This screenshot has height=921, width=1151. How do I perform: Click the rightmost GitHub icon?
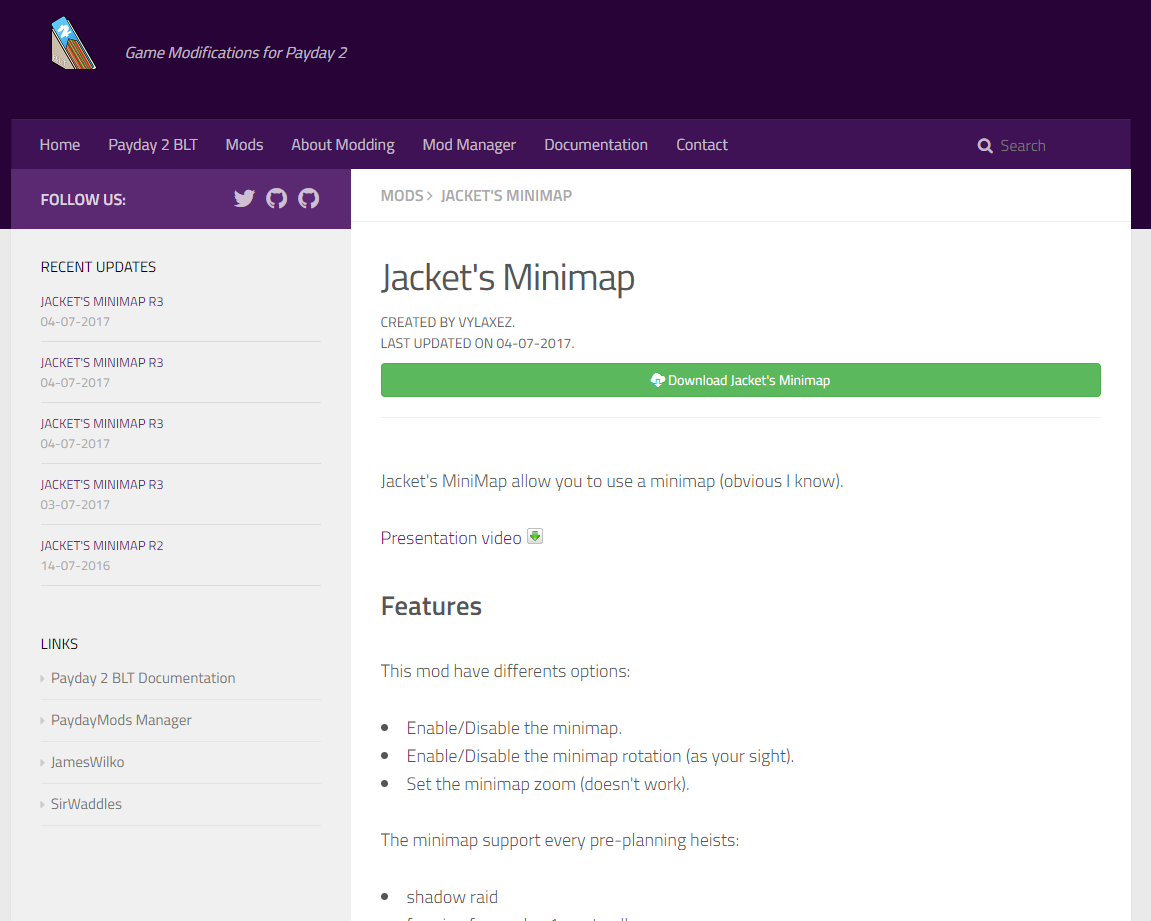309,198
